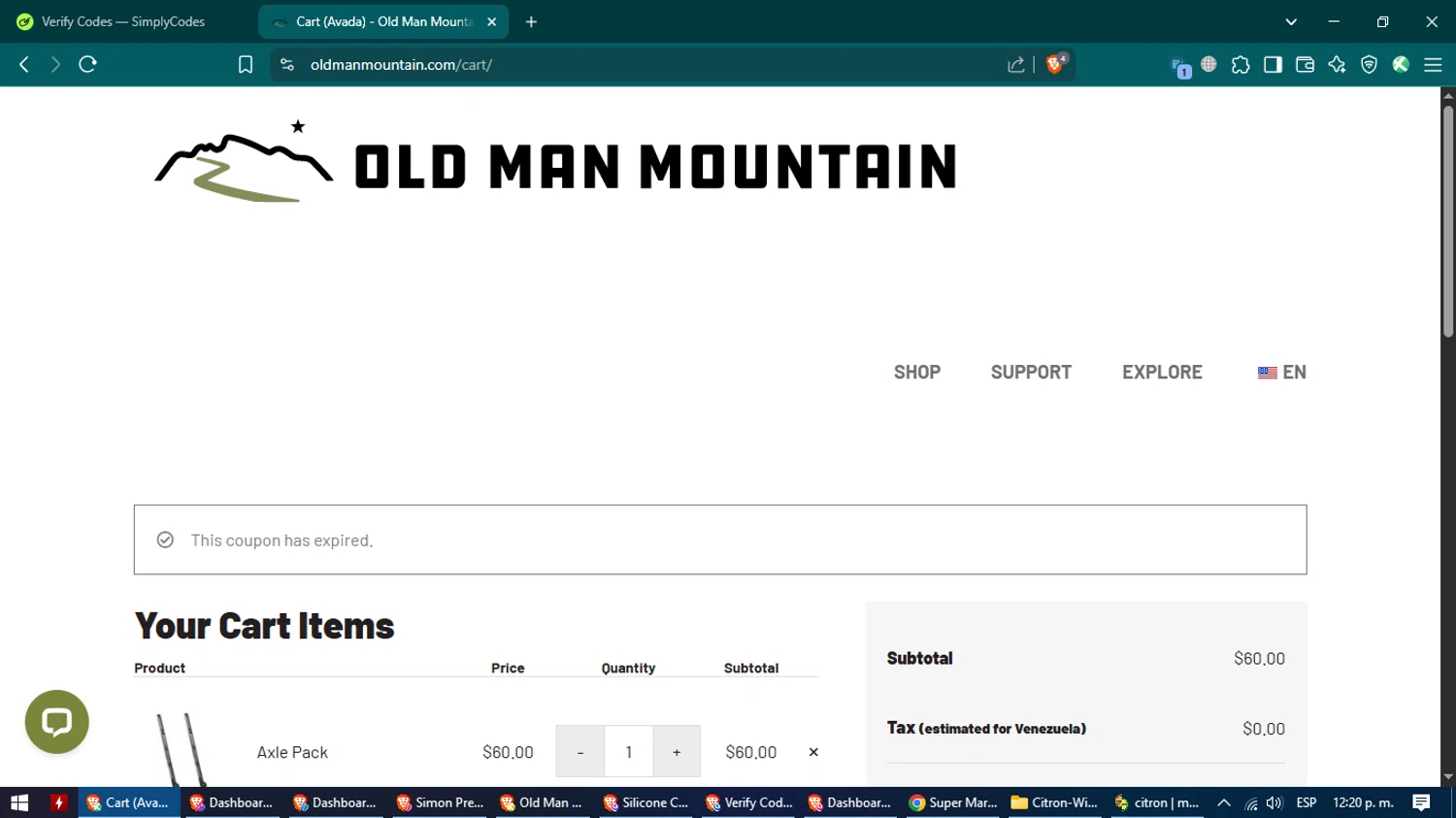This screenshot has width=1456, height=818.
Task: Open the Citron-Wi... folder in taskbar
Action: click(1056, 802)
